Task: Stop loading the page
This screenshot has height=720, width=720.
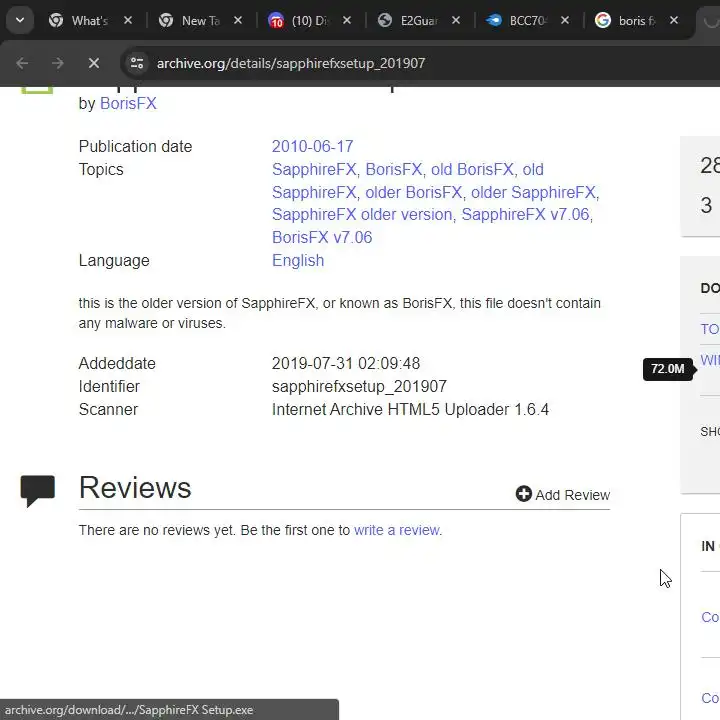Action: click(x=94, y=63)
